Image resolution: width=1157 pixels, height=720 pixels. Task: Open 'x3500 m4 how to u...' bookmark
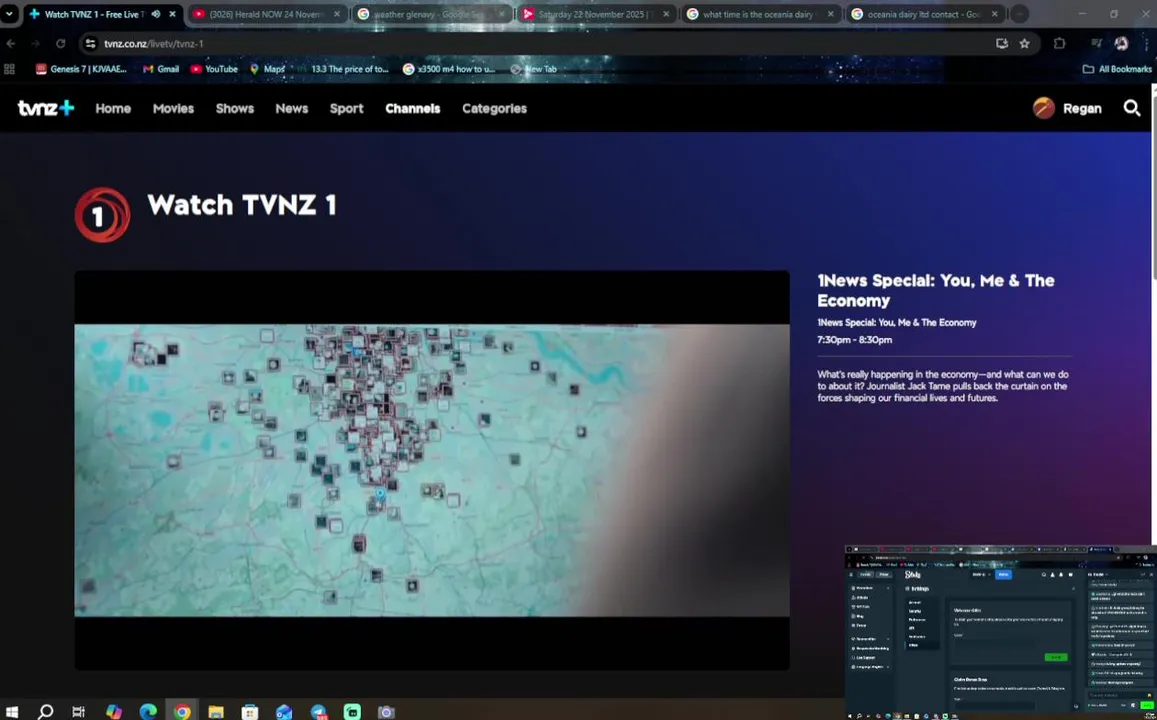tap(449, 69)
